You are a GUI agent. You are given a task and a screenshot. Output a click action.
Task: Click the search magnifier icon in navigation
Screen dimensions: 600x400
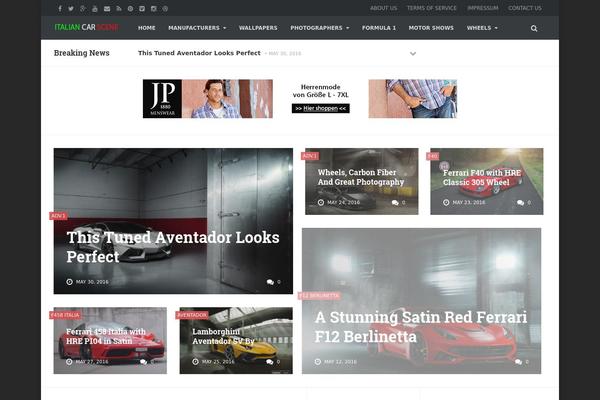pyautogui.click(x=534, y=28)
